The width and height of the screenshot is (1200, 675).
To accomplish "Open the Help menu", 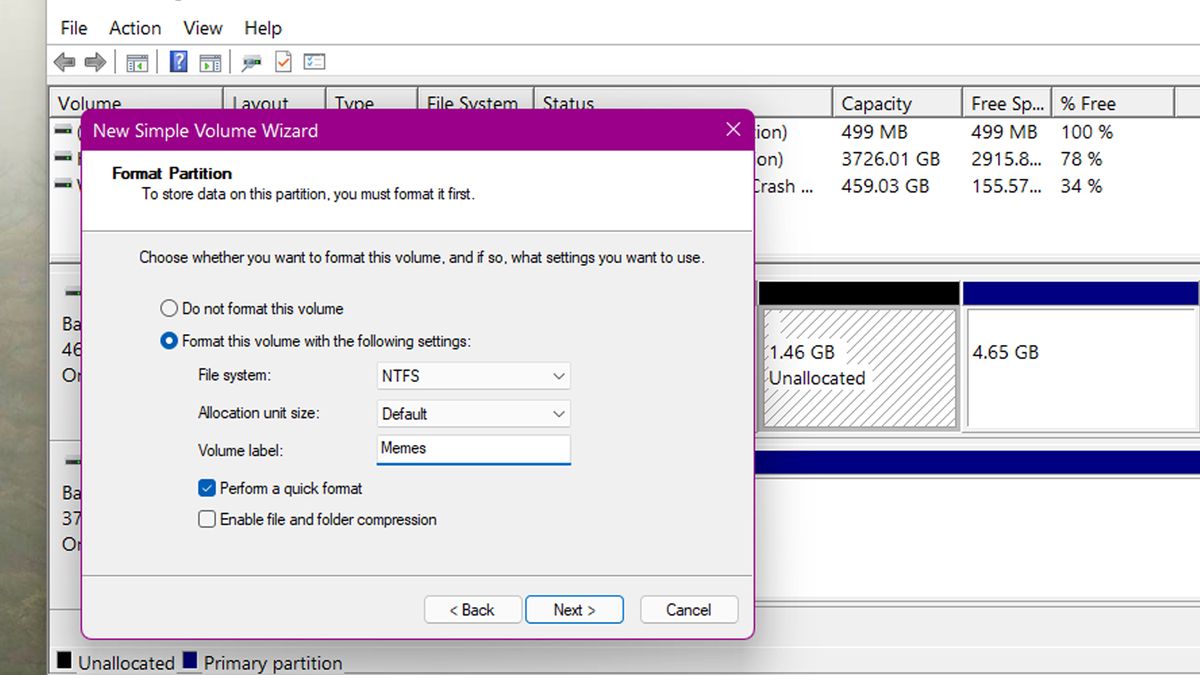I will click(263, 28).
